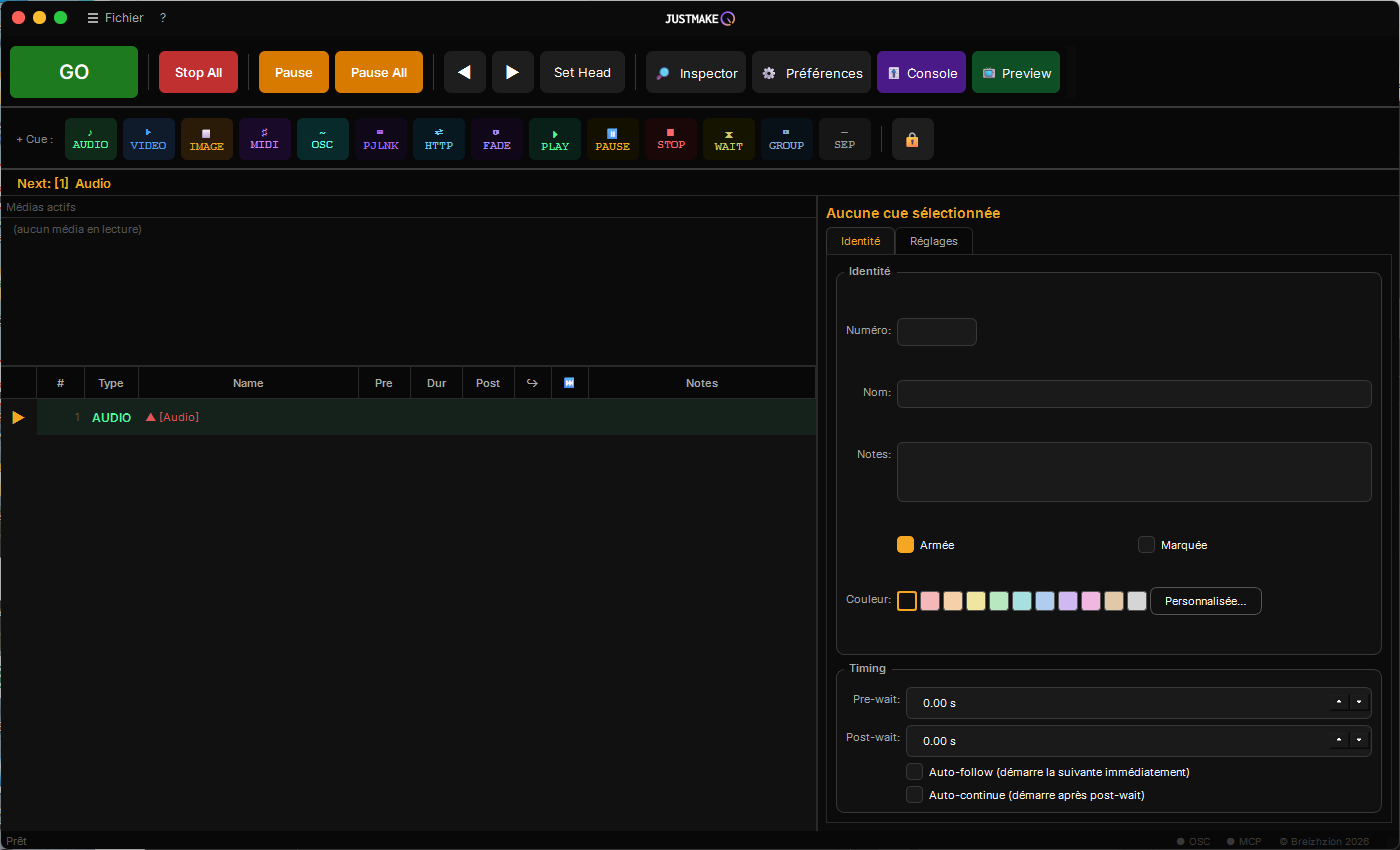Click the padlock lock icon
This screenshot has height=850, width=1400.
(912, 139)
